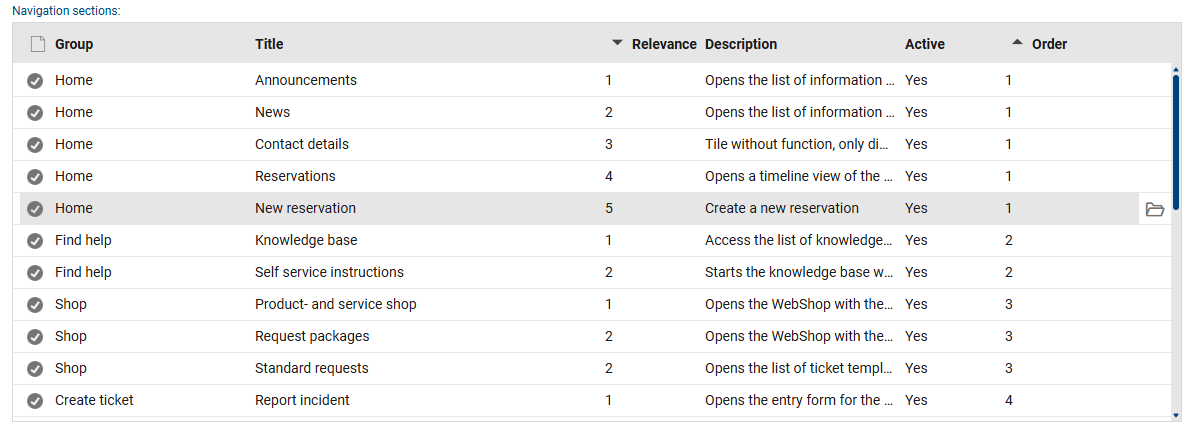1198x436 pixels.
Task: Sort by the Relevance column descending arrow
Action: click(x=617, y=44)
